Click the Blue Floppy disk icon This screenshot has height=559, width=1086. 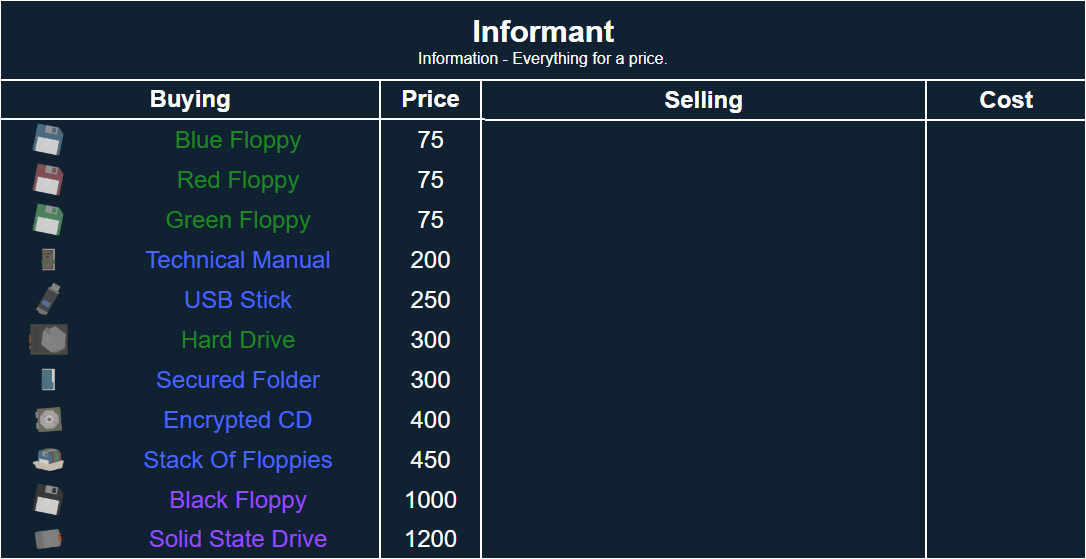tap(48, 140)
